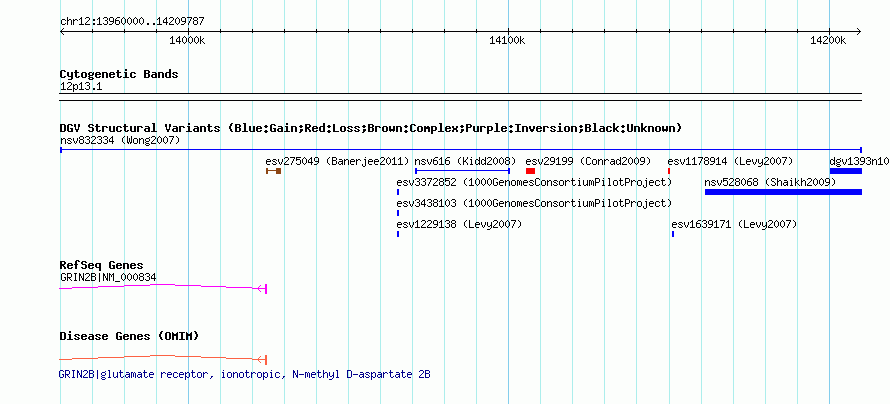Open esv3372852 (1000GenomesConsortiumPilotProject) label
This screenshot has height=404, width=890.
pos(534,182)
